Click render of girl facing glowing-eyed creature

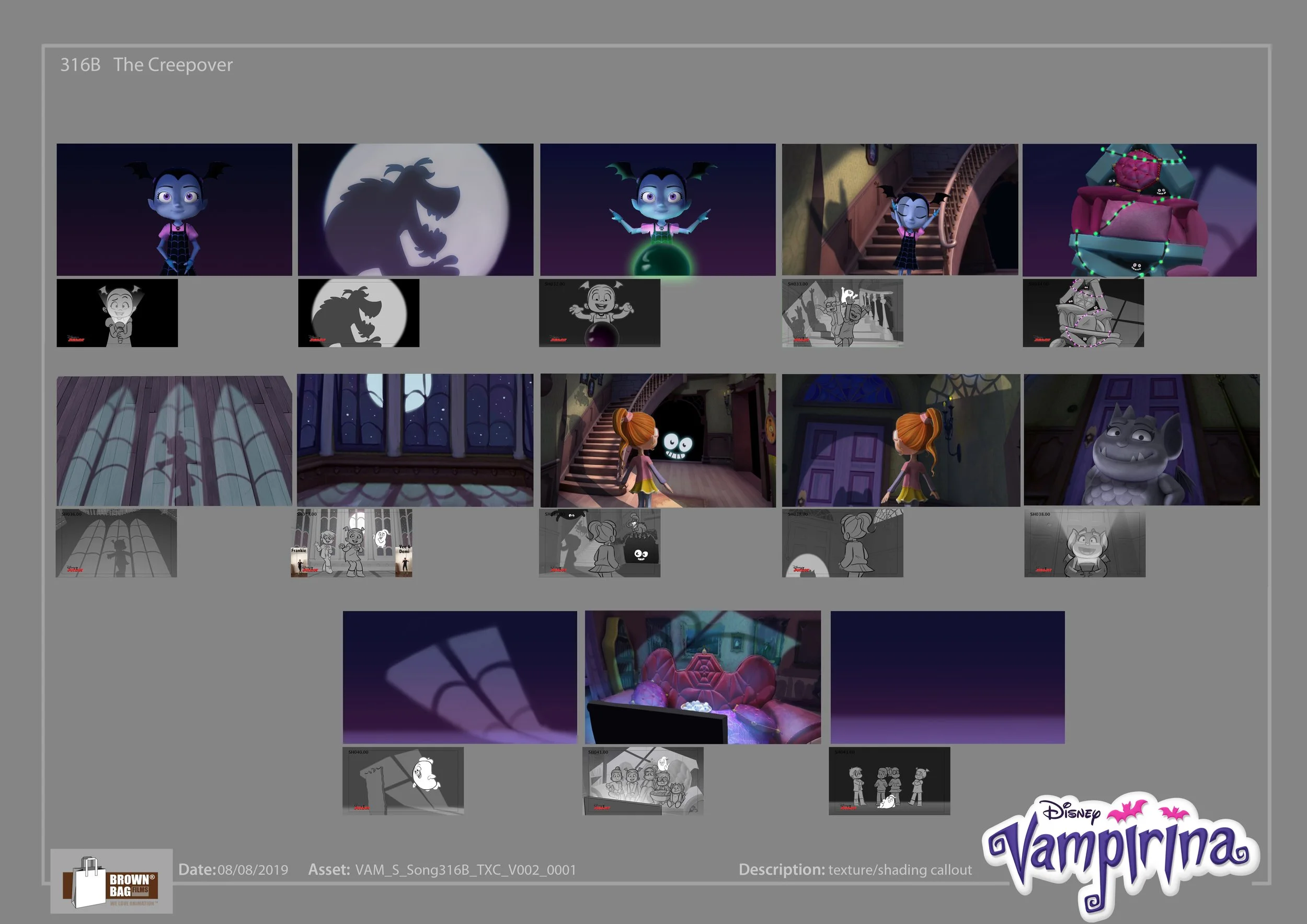pos(658,440)
